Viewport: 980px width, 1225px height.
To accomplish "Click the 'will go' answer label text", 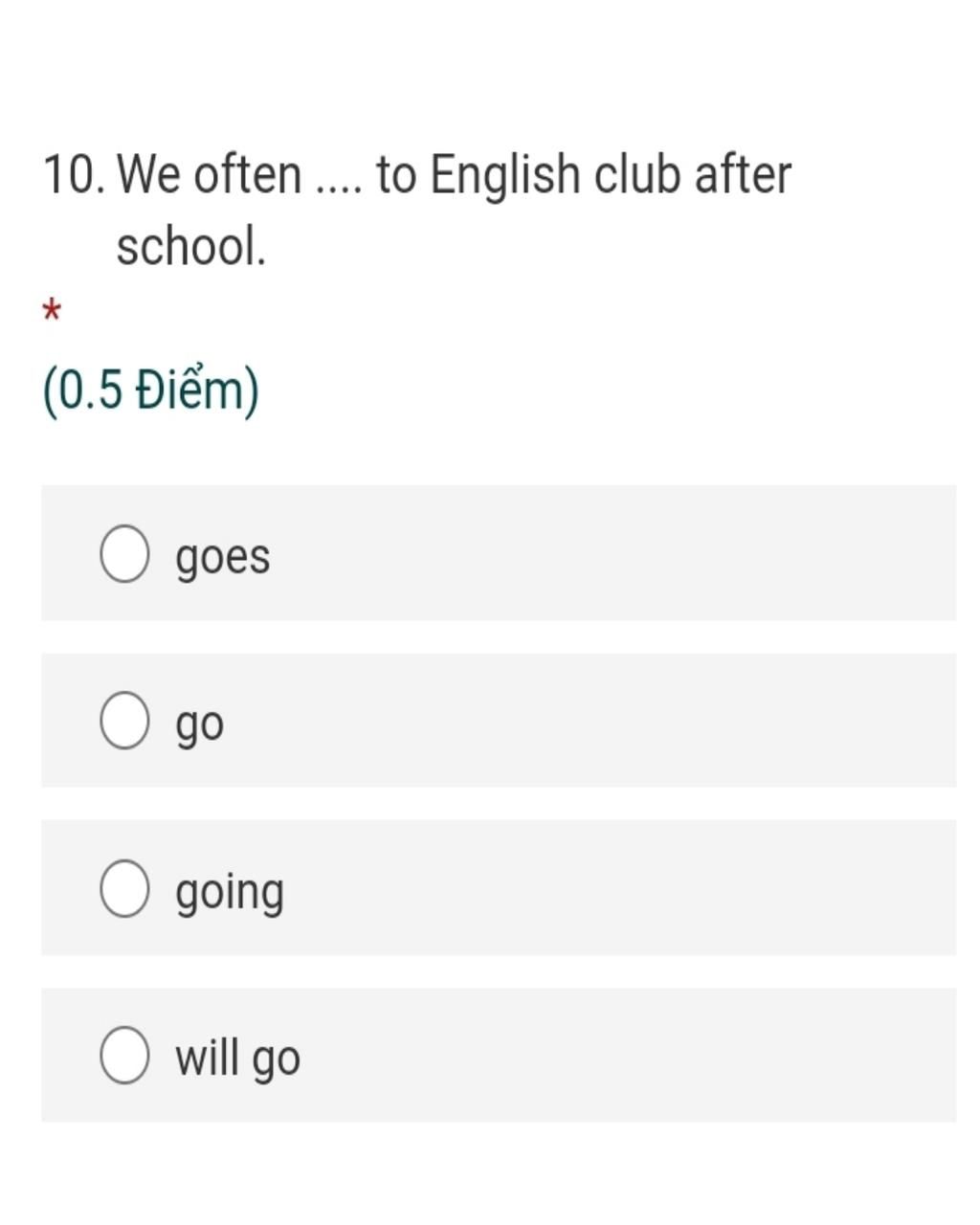I will [x=237, y=1058].
